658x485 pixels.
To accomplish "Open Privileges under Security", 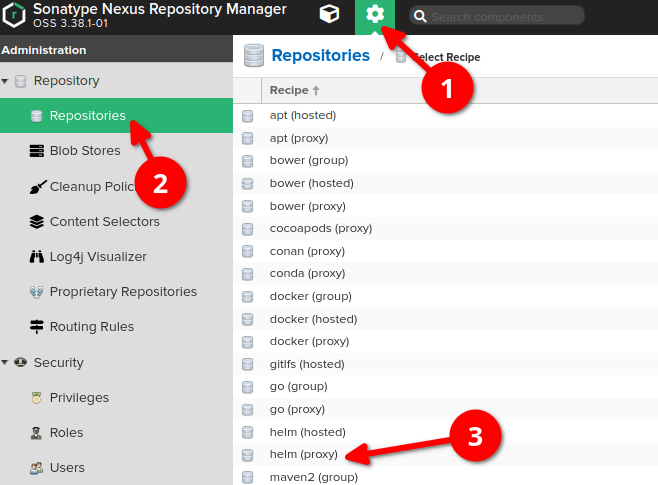I will click(79, 397).
